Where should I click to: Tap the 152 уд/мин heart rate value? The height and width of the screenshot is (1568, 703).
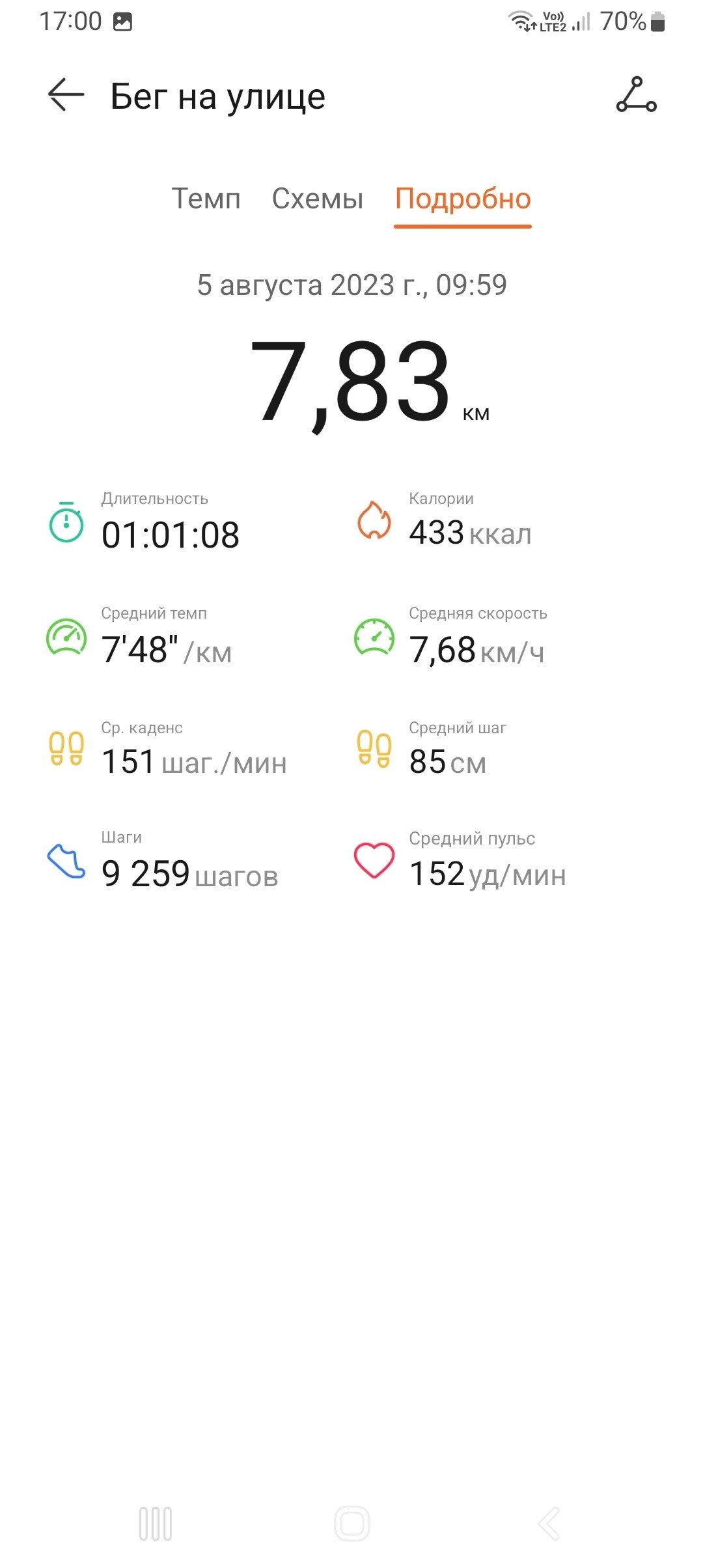(x=488, y=874)
